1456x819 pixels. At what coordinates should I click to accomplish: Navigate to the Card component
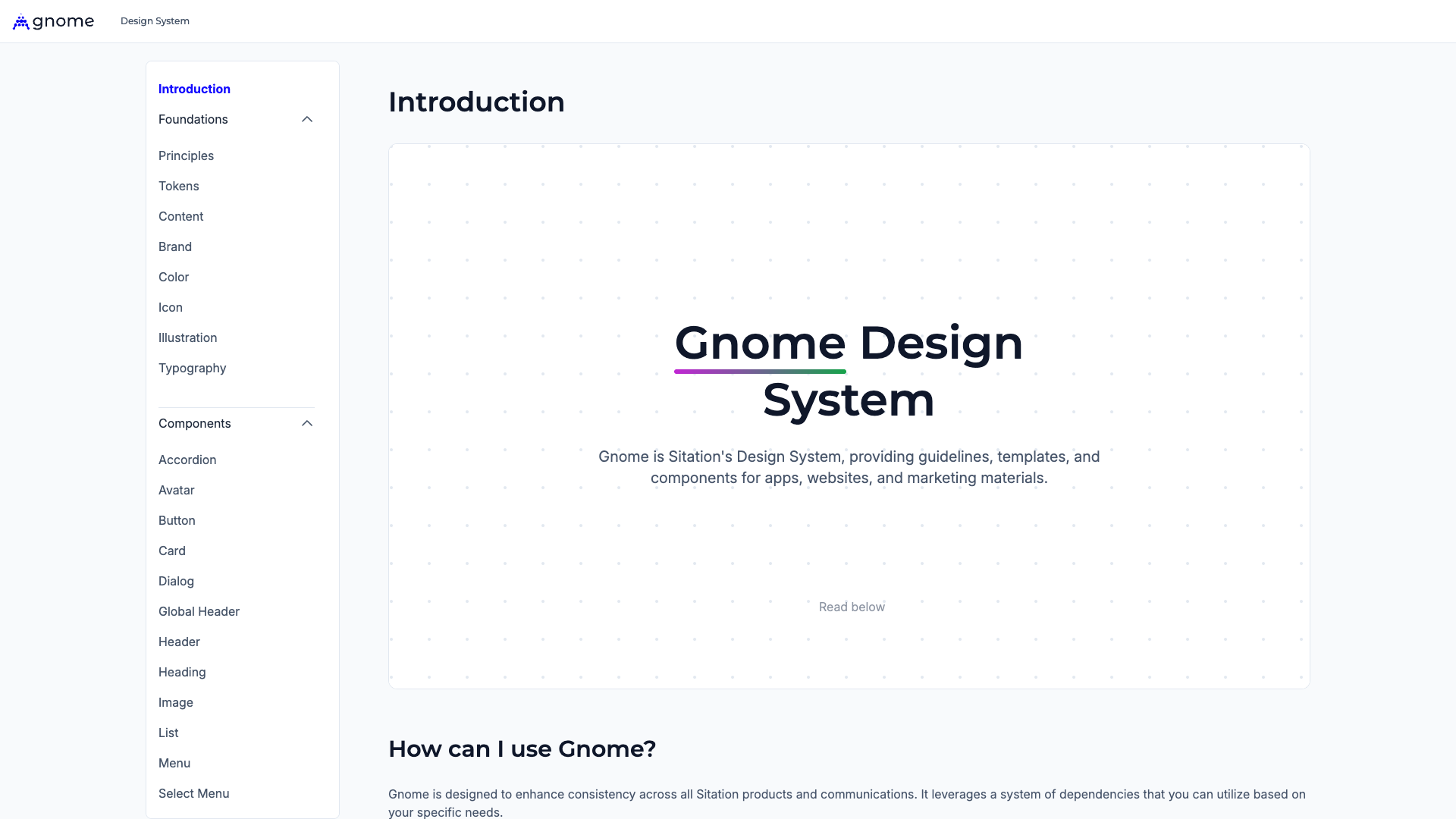[x=172, y=551]
